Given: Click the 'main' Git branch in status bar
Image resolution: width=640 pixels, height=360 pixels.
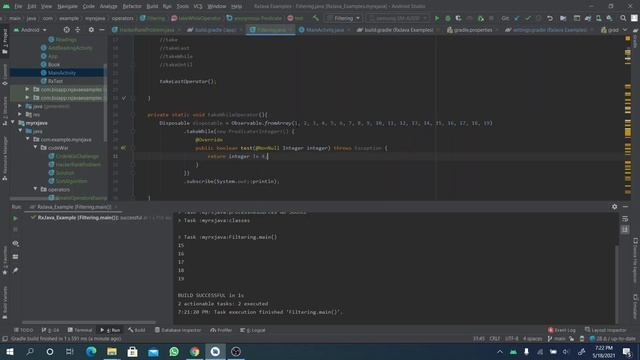Looking at the screenshot, I should coord(557,339).
